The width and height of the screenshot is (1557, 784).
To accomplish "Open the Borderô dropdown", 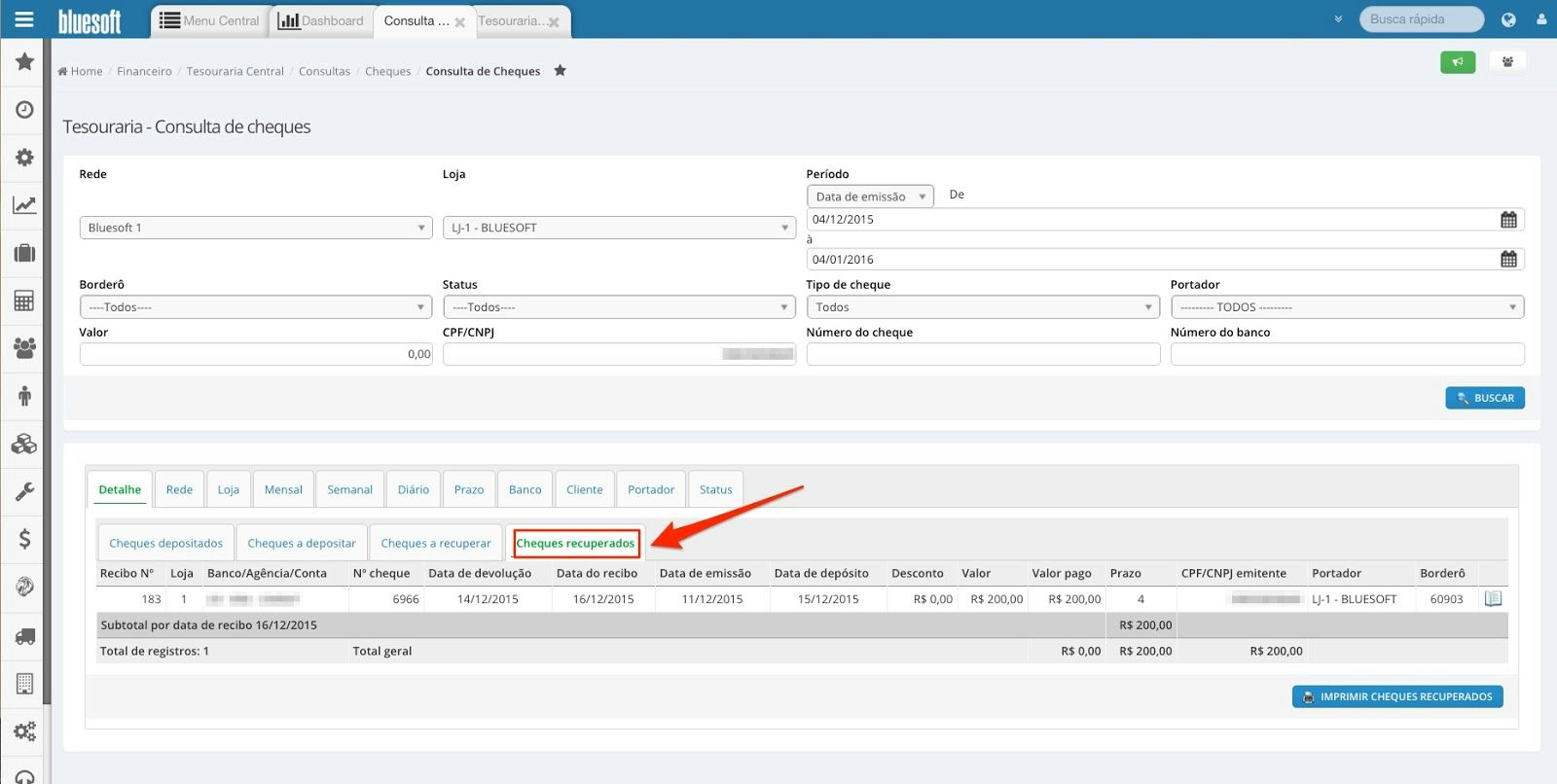I will (256, 307).
